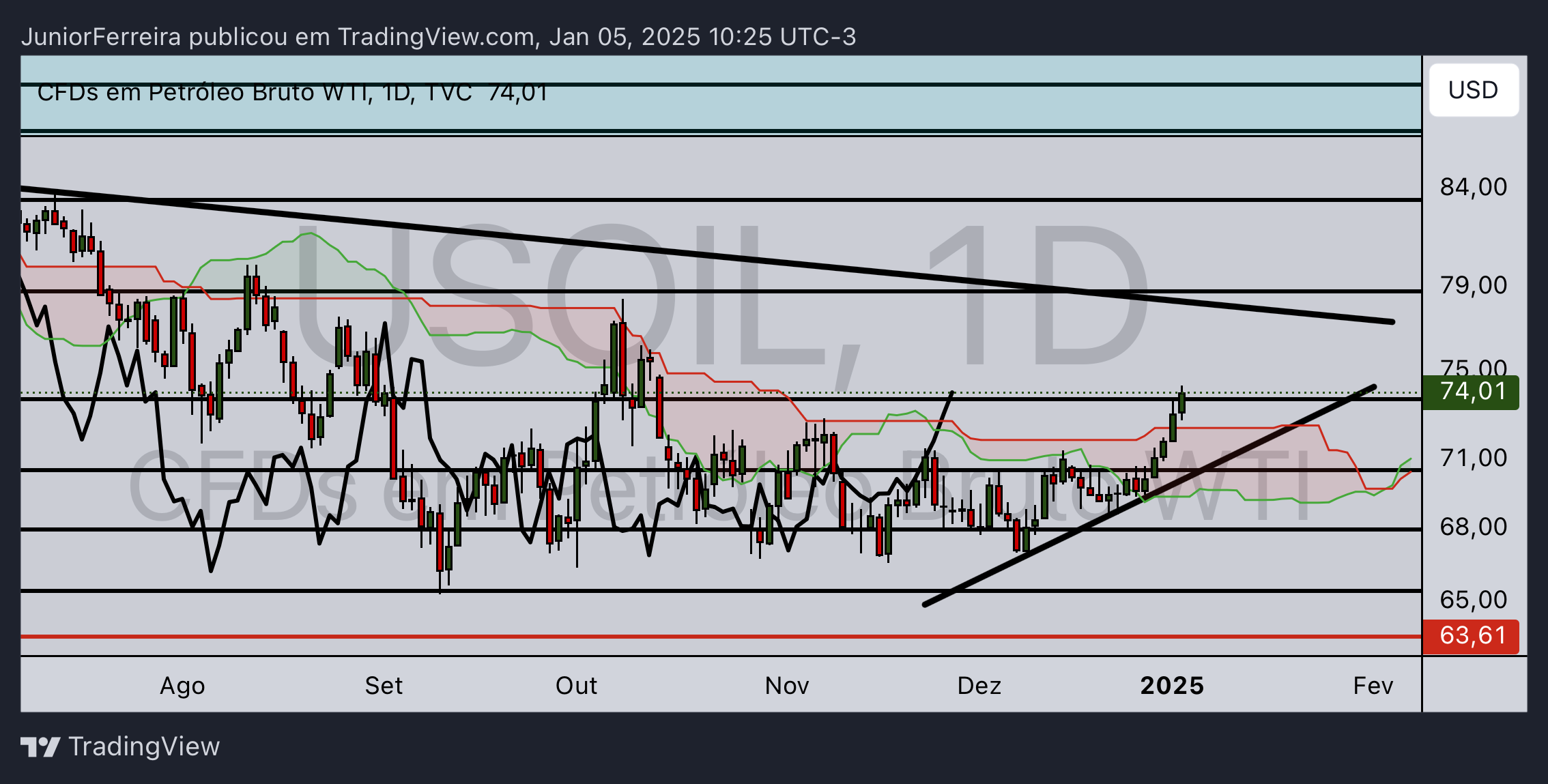The image size is (1548, 784).
Task: Click the USD currency button
Action: 1474,90
